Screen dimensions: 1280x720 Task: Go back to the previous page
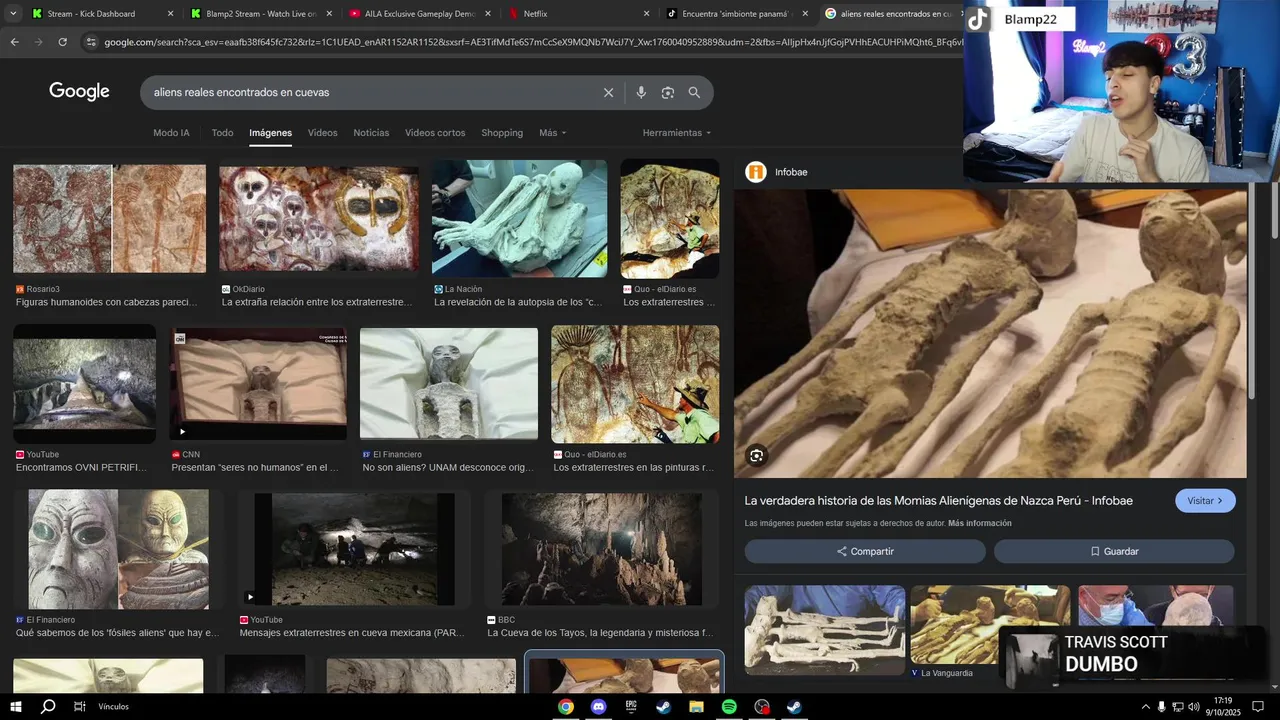(14, 42)
